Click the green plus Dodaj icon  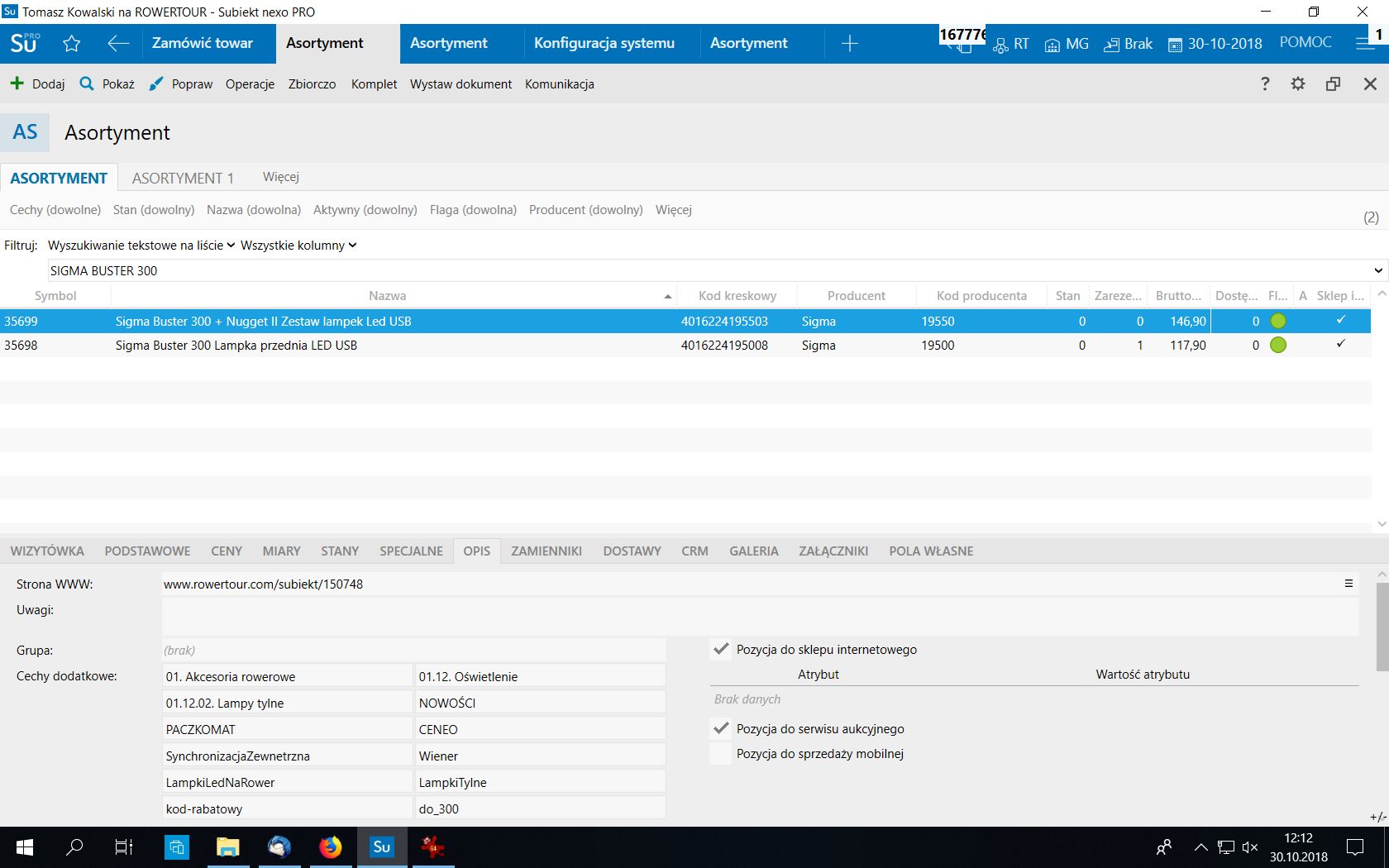[17, 83]
